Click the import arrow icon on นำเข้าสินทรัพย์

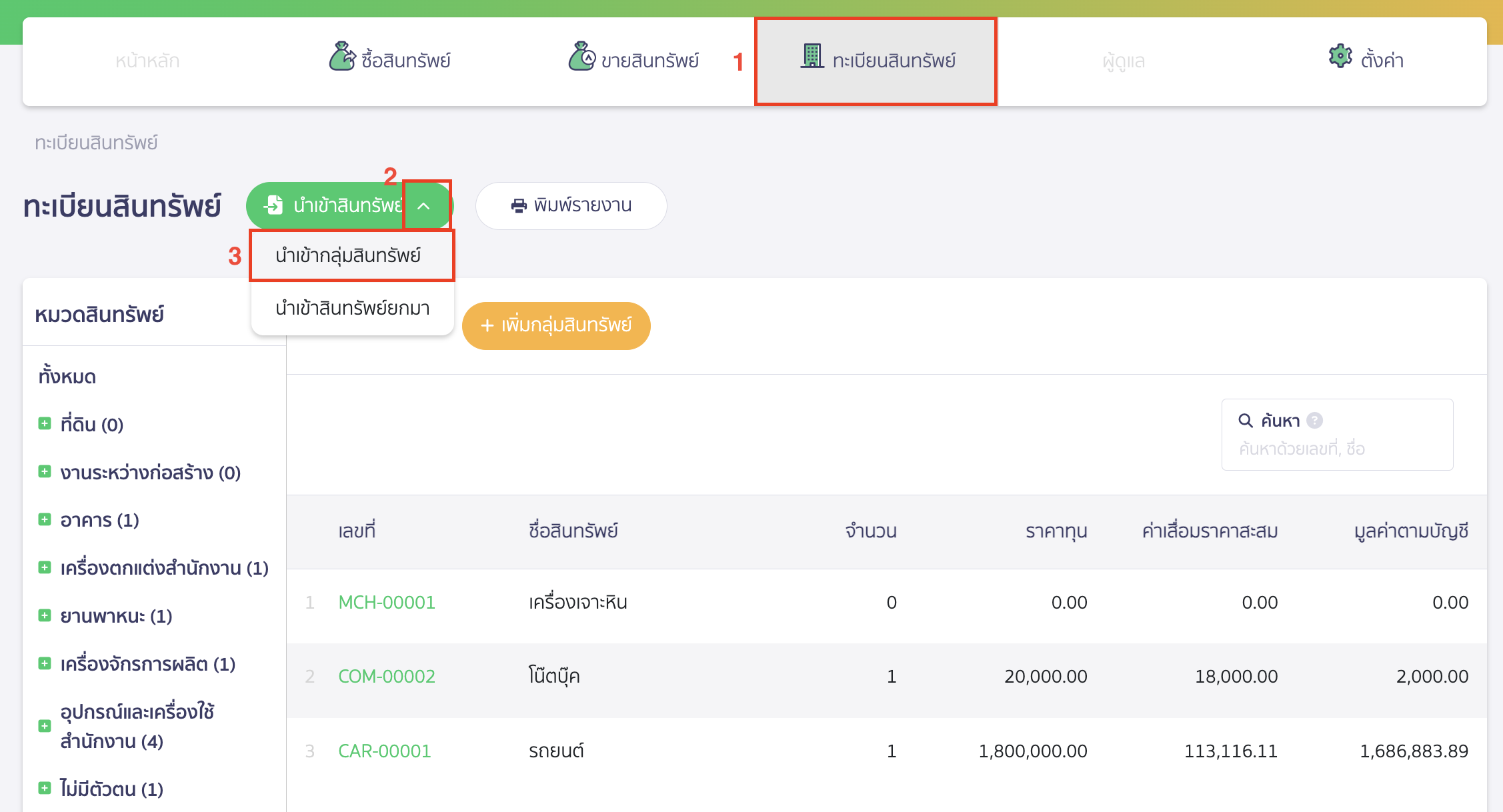click(x=273, y=205)
